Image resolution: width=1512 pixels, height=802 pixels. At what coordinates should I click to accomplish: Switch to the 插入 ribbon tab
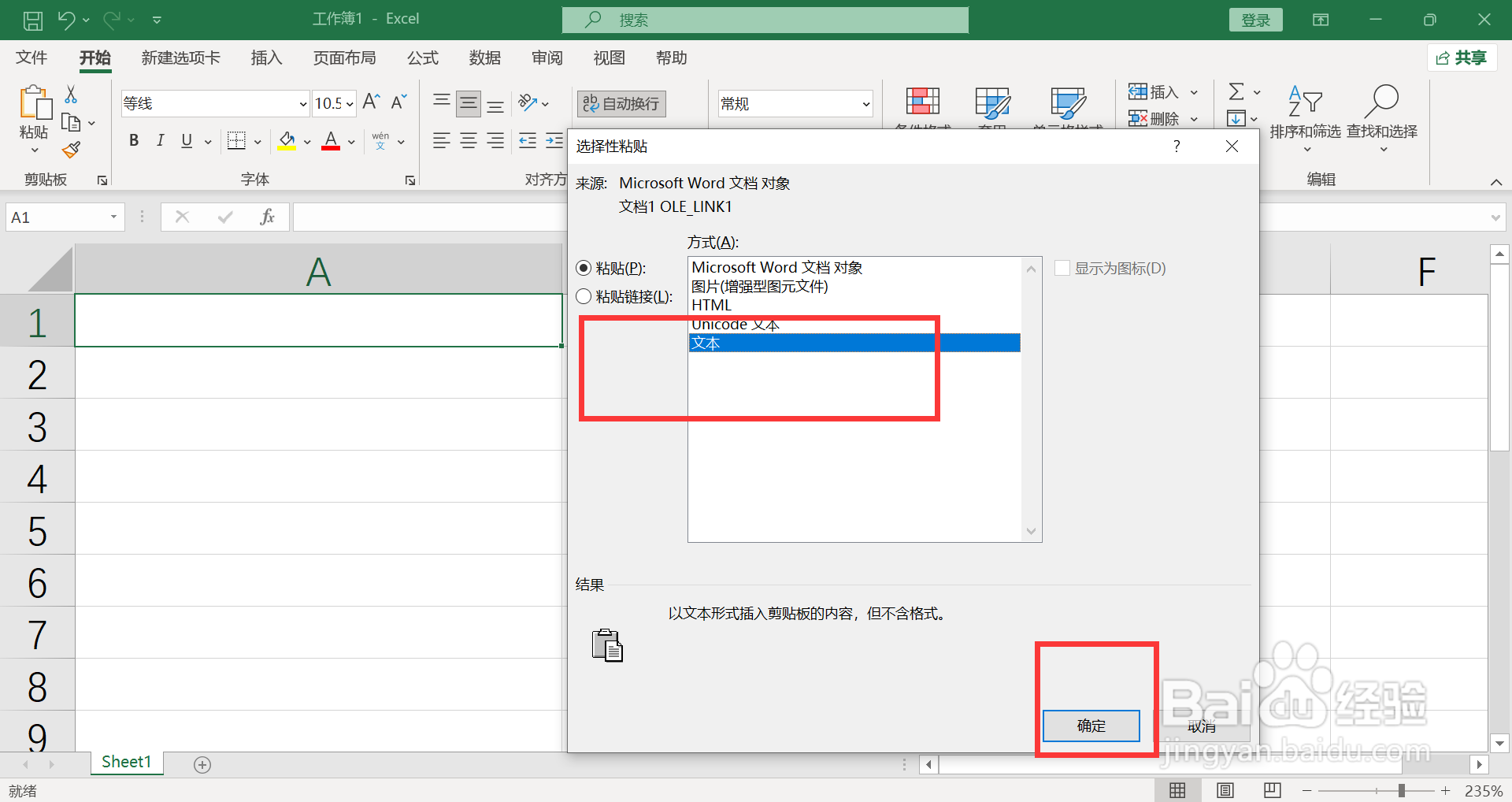click(266, 58)
